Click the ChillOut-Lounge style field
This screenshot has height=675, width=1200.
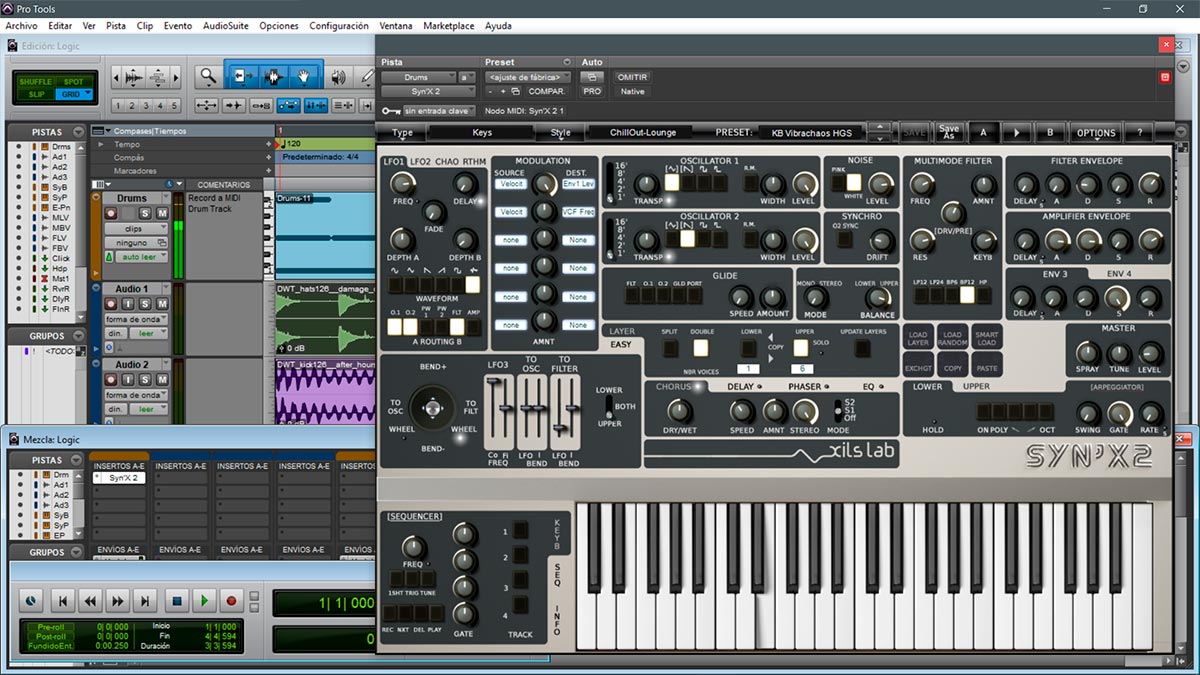(x=643, y=132)
